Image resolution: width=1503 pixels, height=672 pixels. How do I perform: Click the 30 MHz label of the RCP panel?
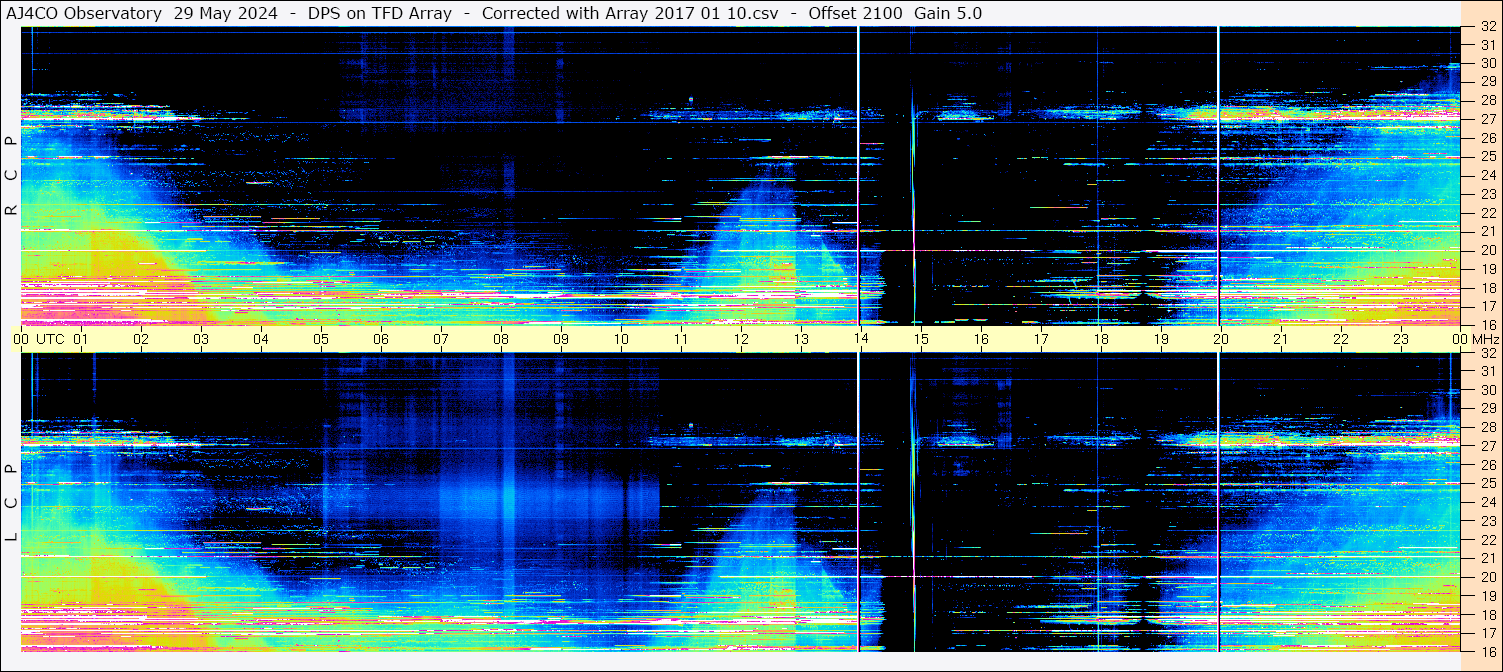pos(1487,62)
